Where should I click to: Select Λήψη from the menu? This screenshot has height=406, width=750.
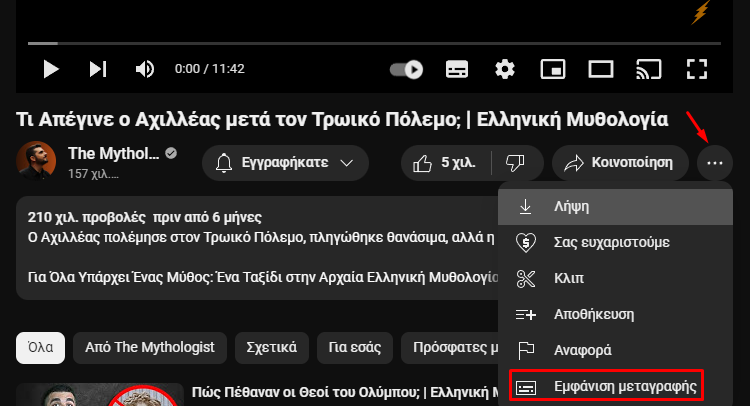coord(615,207)
